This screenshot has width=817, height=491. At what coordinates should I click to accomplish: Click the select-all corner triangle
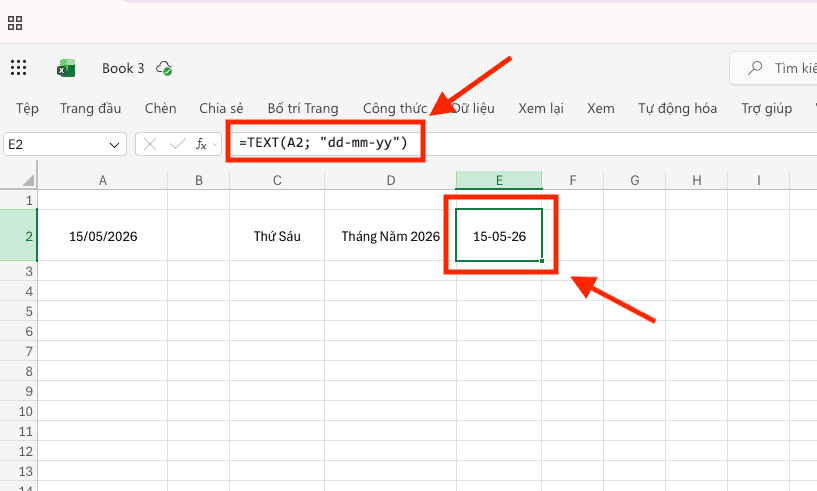coord(29,180)
